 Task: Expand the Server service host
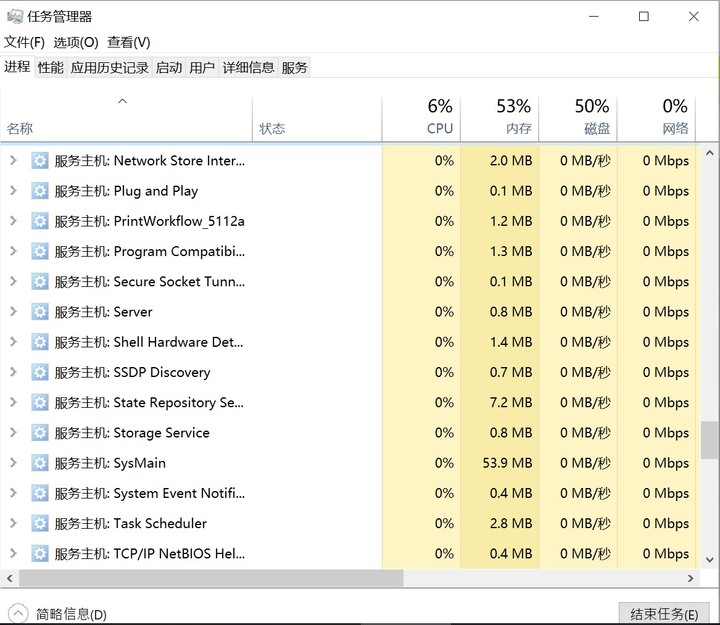(13, 311)
